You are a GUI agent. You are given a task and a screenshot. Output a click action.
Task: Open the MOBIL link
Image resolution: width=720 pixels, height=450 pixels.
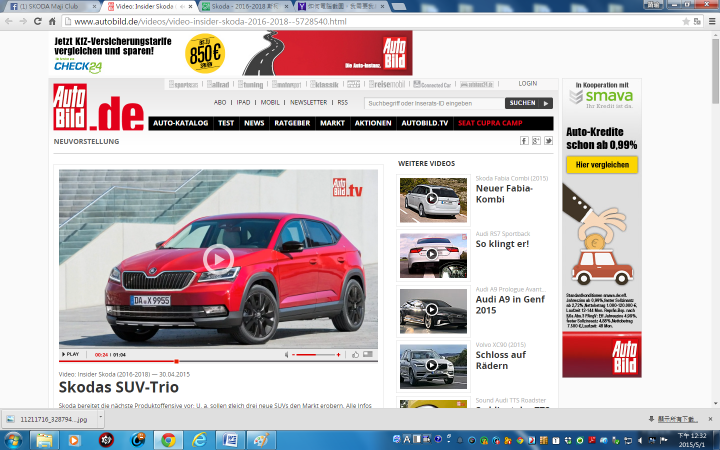270,102
